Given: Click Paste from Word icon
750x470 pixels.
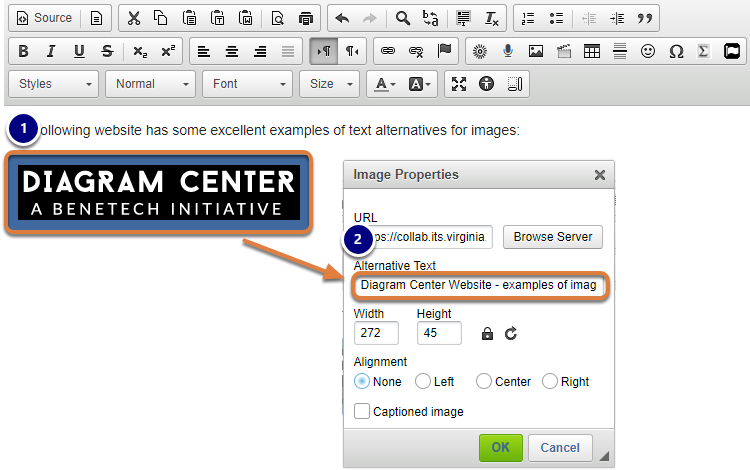Looking at the screenshot, I should coord(246,18).
